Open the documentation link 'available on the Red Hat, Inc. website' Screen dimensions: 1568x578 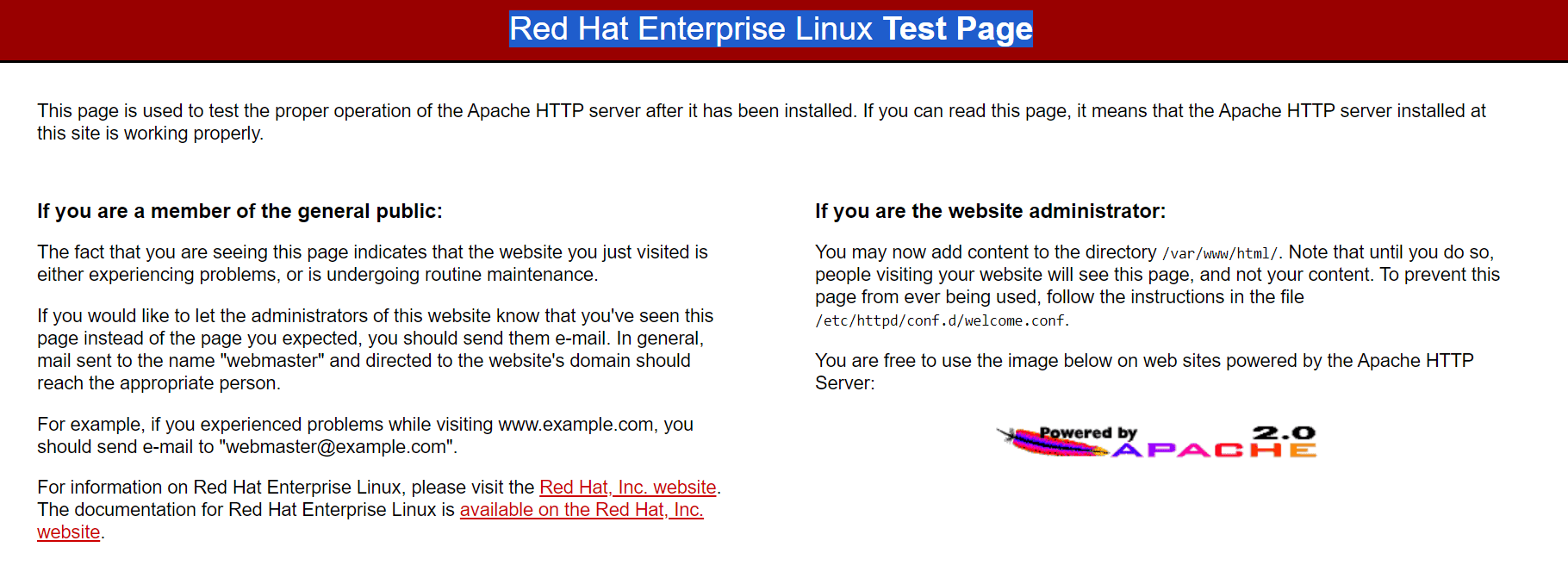click(x=582, y=510)
